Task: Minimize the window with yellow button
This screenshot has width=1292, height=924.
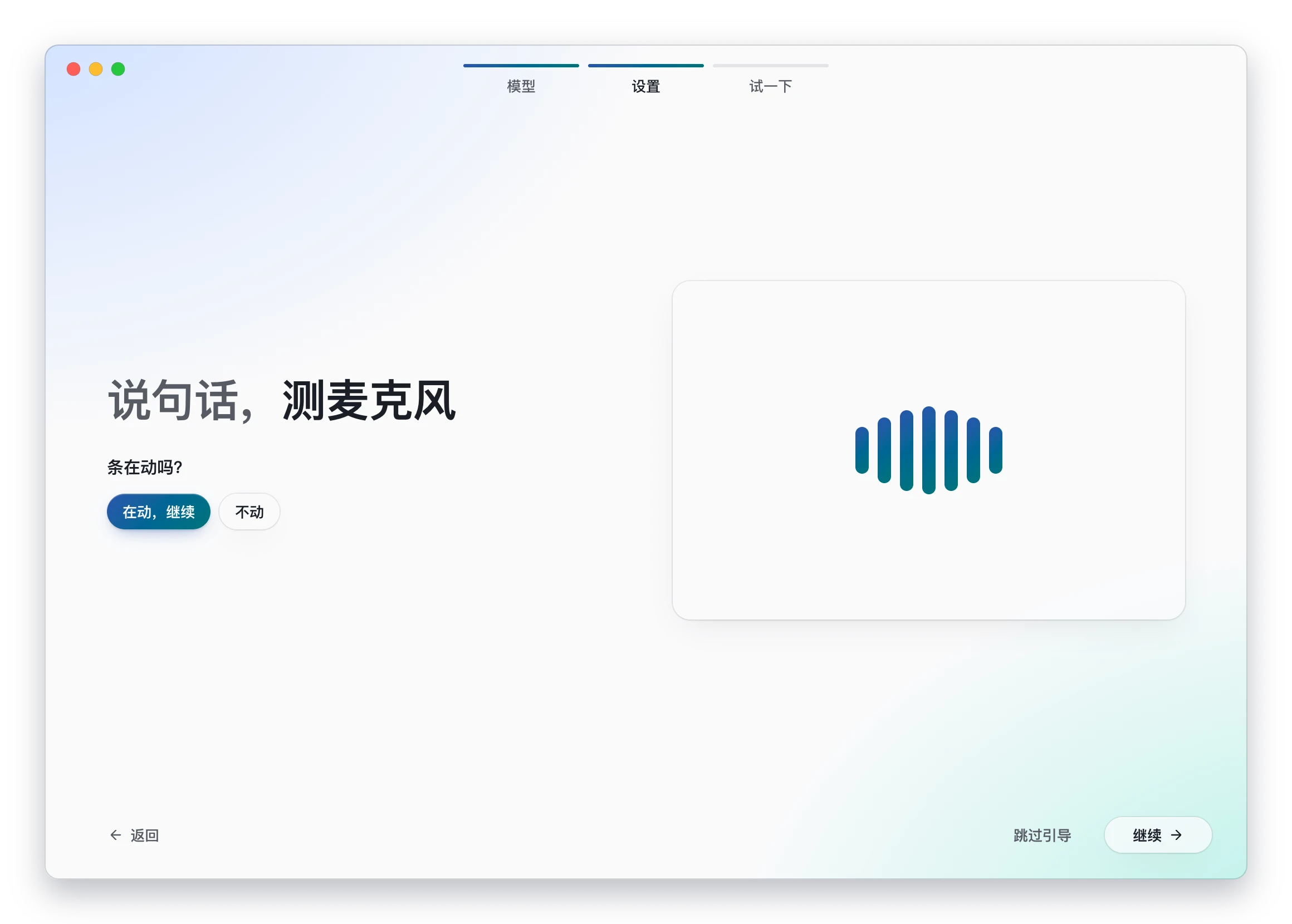Action: pos(96,69)
